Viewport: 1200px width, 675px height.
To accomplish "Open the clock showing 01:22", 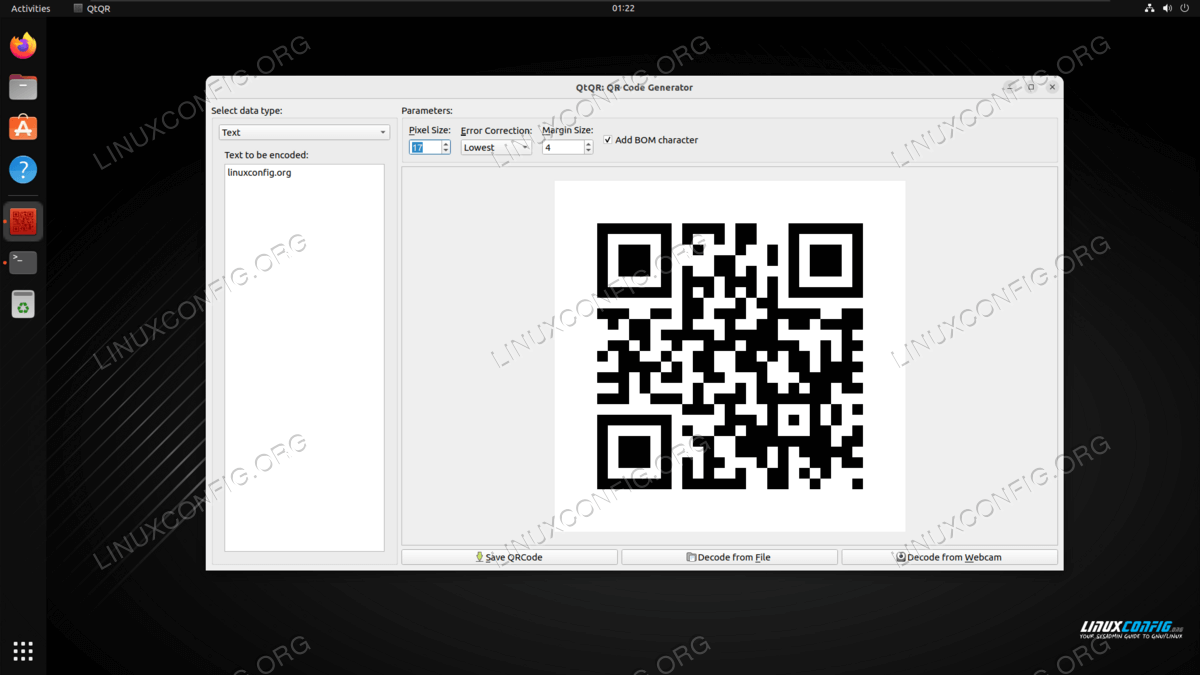I will pos(623,8).
